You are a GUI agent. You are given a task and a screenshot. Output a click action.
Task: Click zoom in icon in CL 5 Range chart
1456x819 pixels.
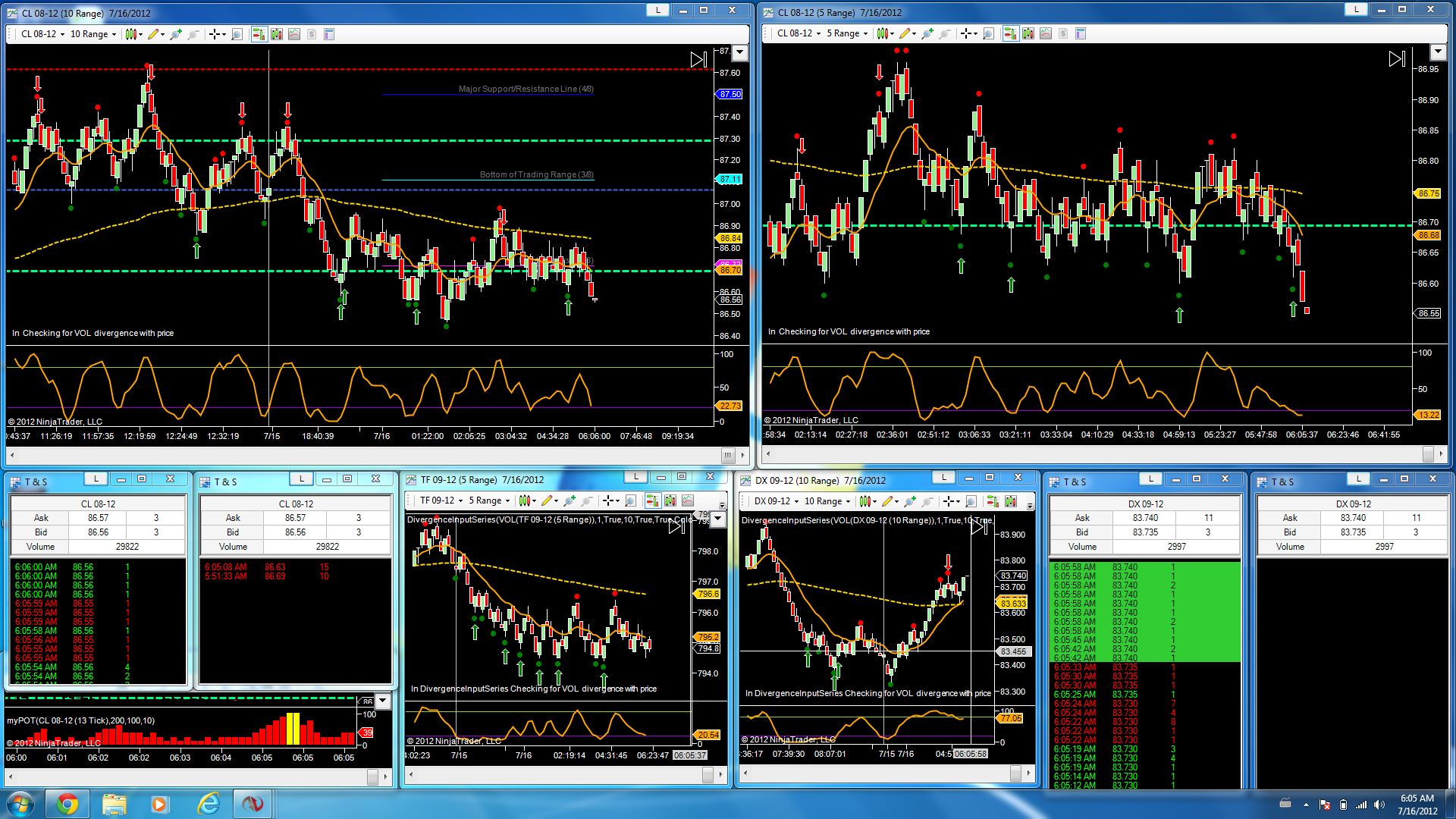tap(927, 33)
